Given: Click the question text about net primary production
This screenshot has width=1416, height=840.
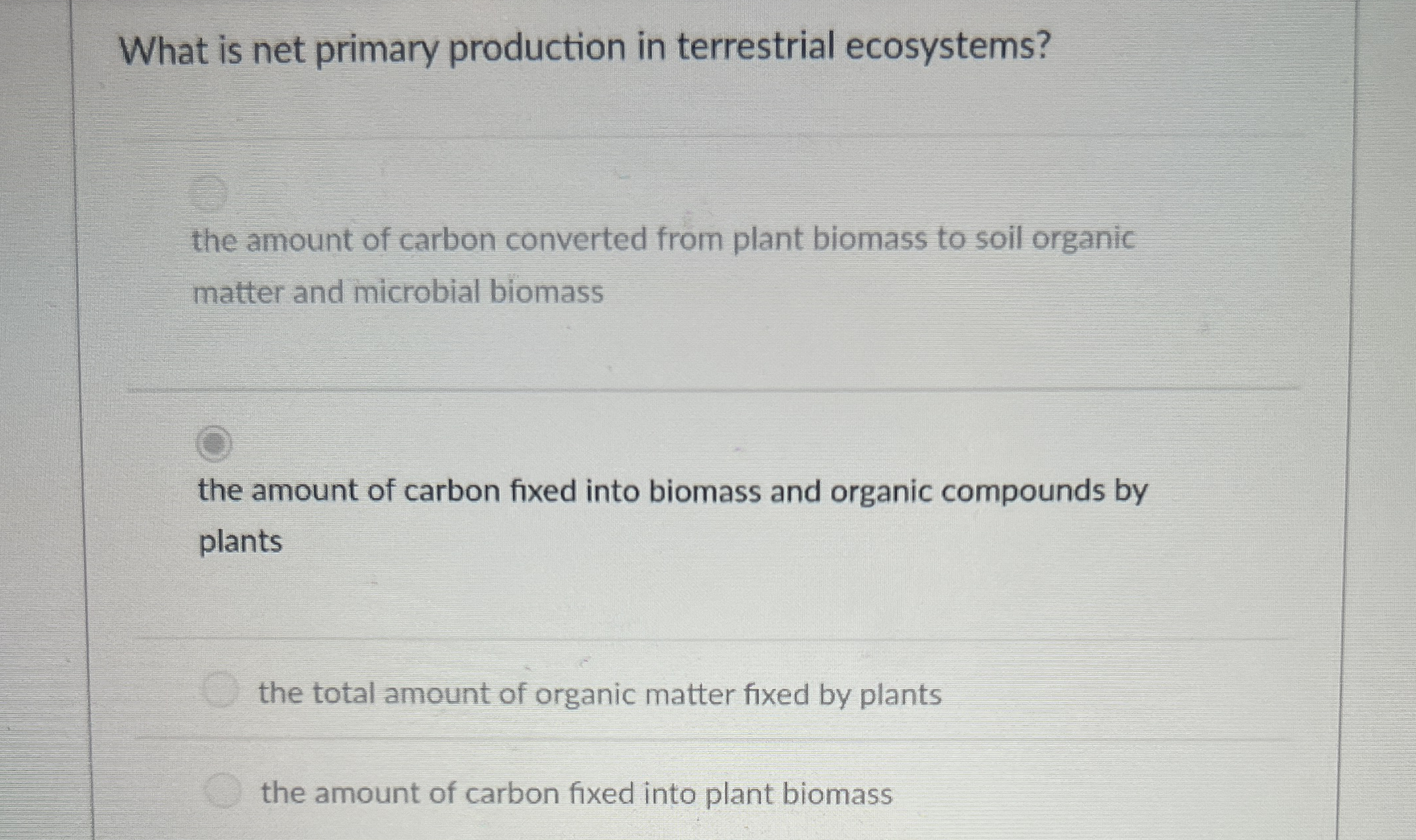Looking at the screenshot, I should click(x=585, y=49).
